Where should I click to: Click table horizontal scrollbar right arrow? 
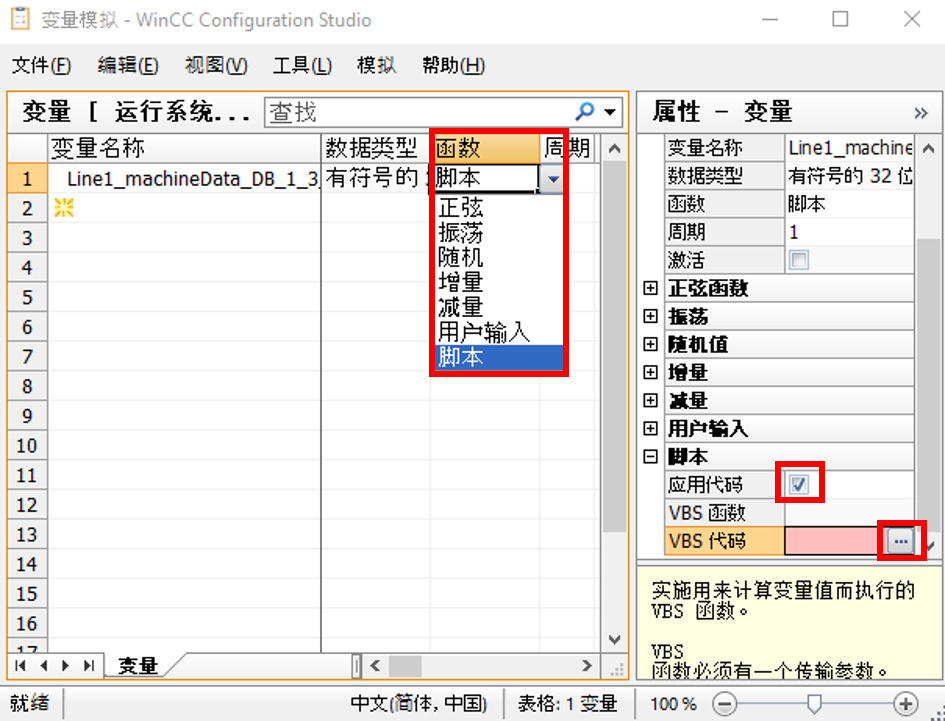(586, 666)
